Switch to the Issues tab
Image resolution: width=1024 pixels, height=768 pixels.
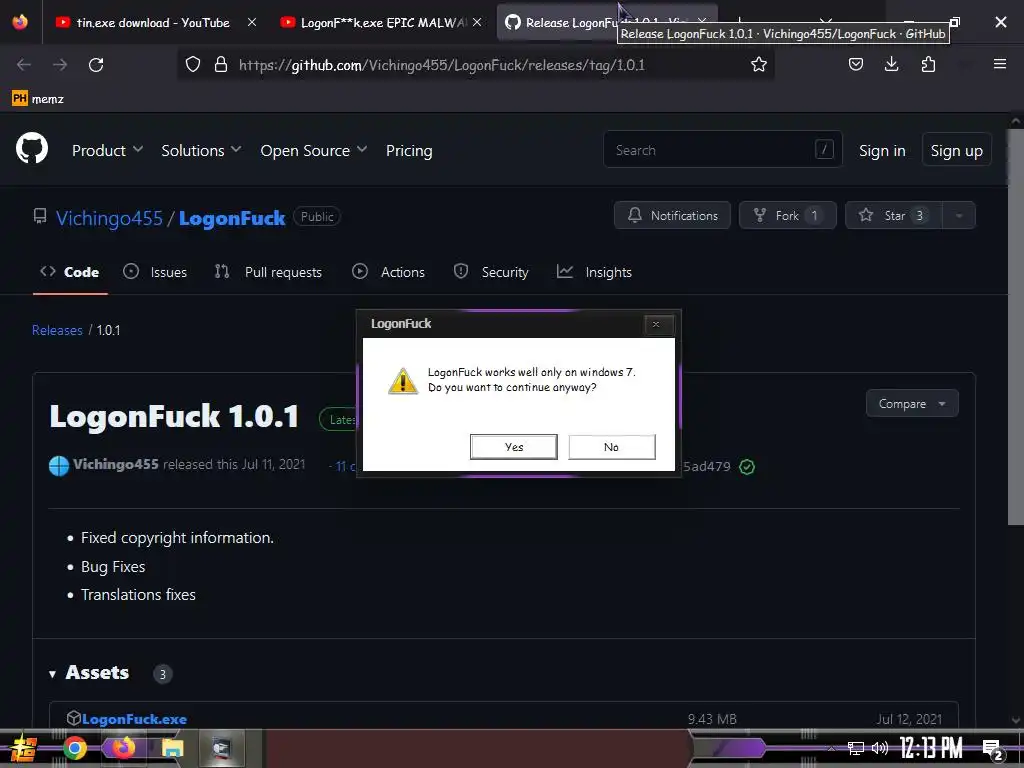[155, 272]
